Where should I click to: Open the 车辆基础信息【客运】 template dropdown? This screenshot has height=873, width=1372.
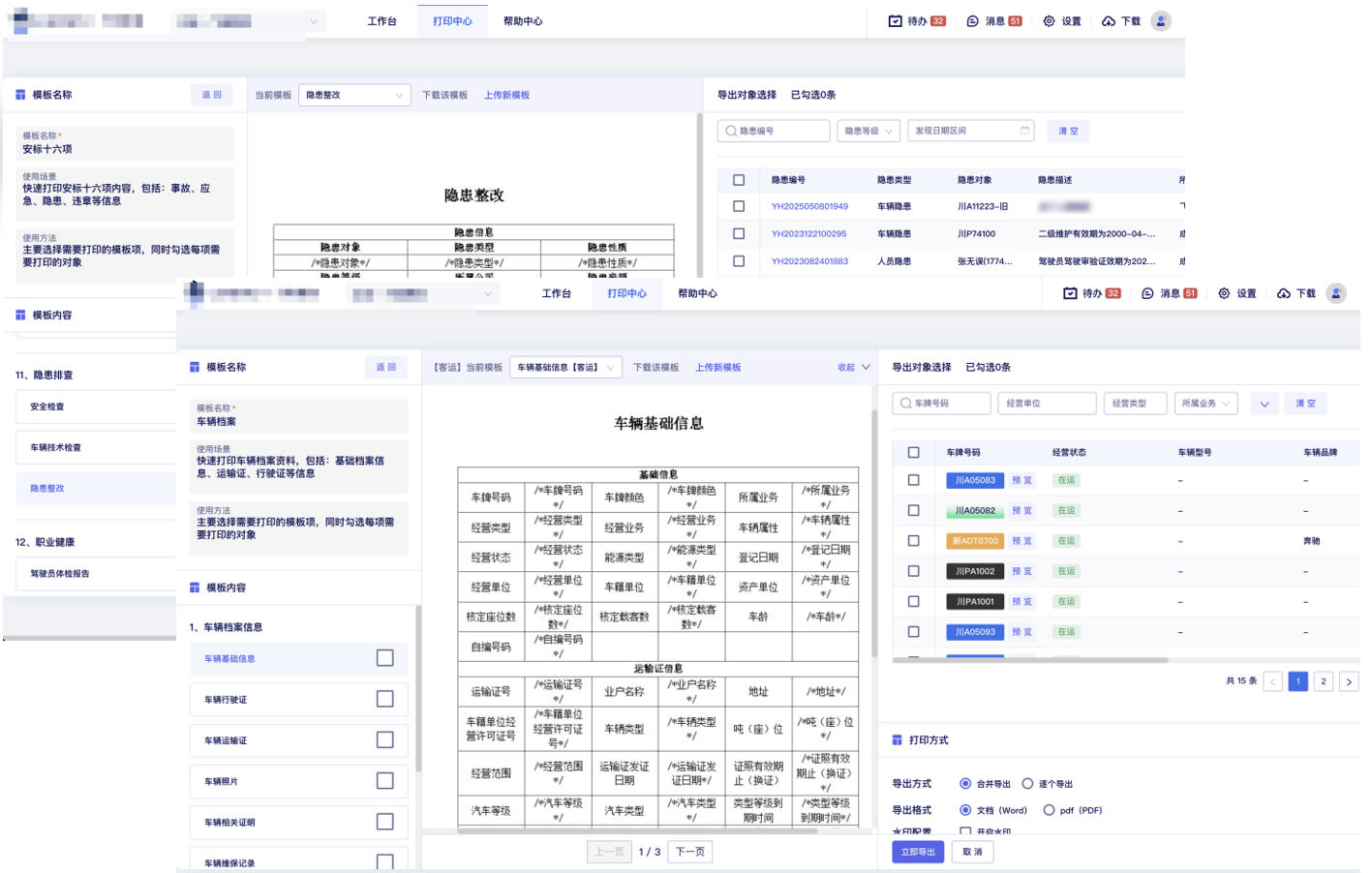click(565, 368)
